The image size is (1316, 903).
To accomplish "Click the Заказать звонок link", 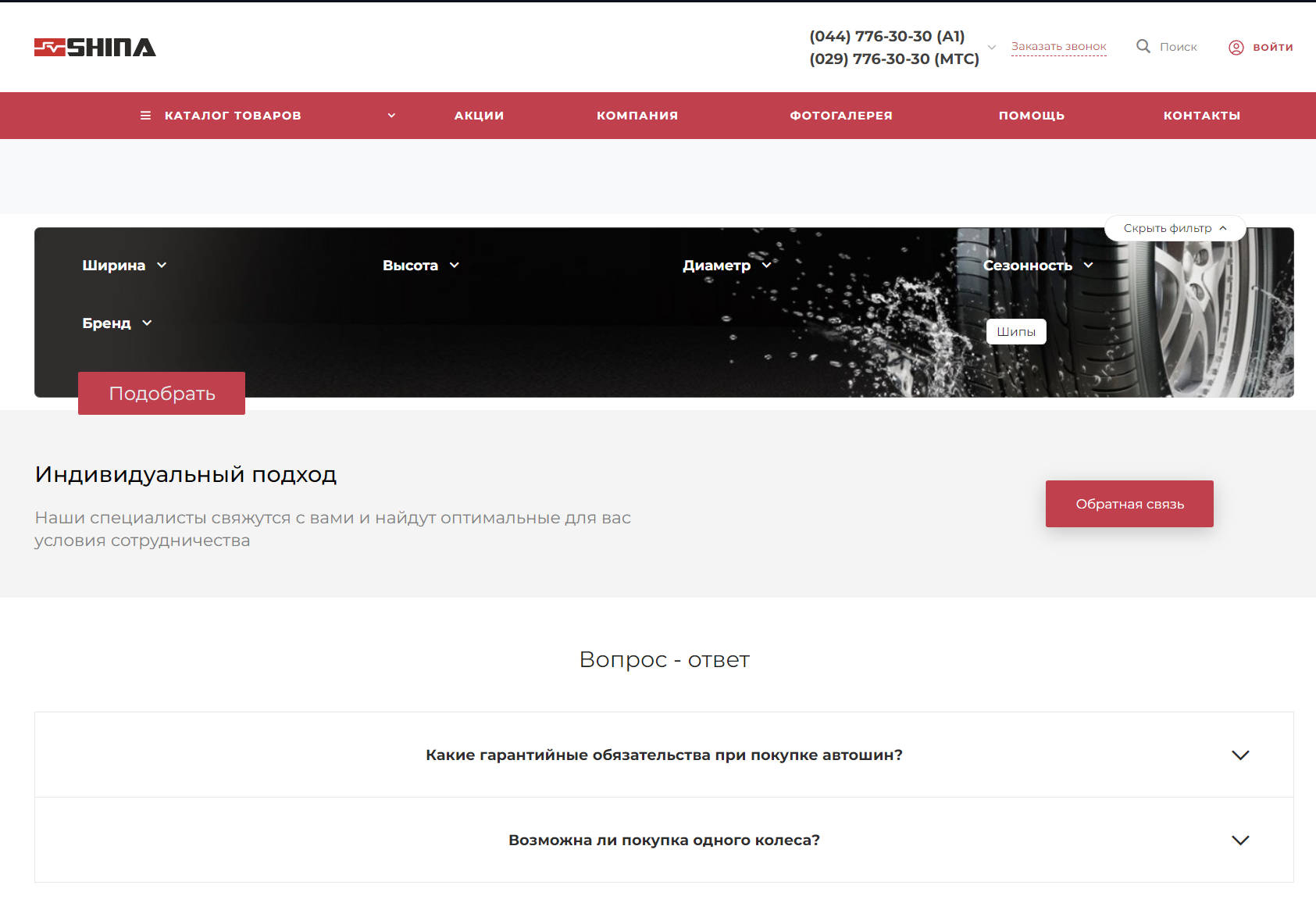I will [1059, 47].
